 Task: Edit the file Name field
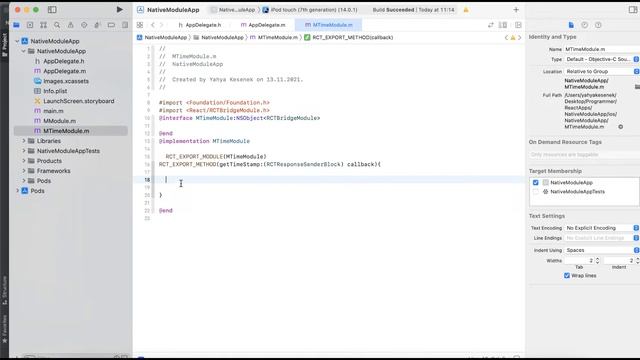point(602,49)
